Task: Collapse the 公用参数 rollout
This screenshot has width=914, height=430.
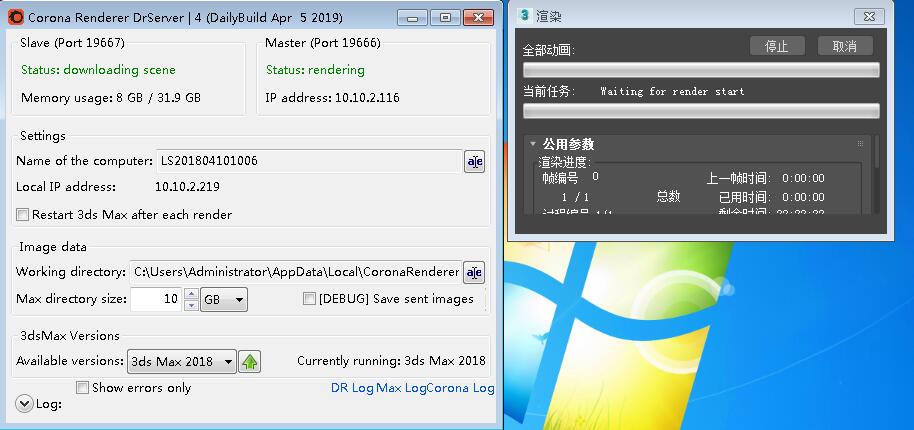Action: point(533,143)
